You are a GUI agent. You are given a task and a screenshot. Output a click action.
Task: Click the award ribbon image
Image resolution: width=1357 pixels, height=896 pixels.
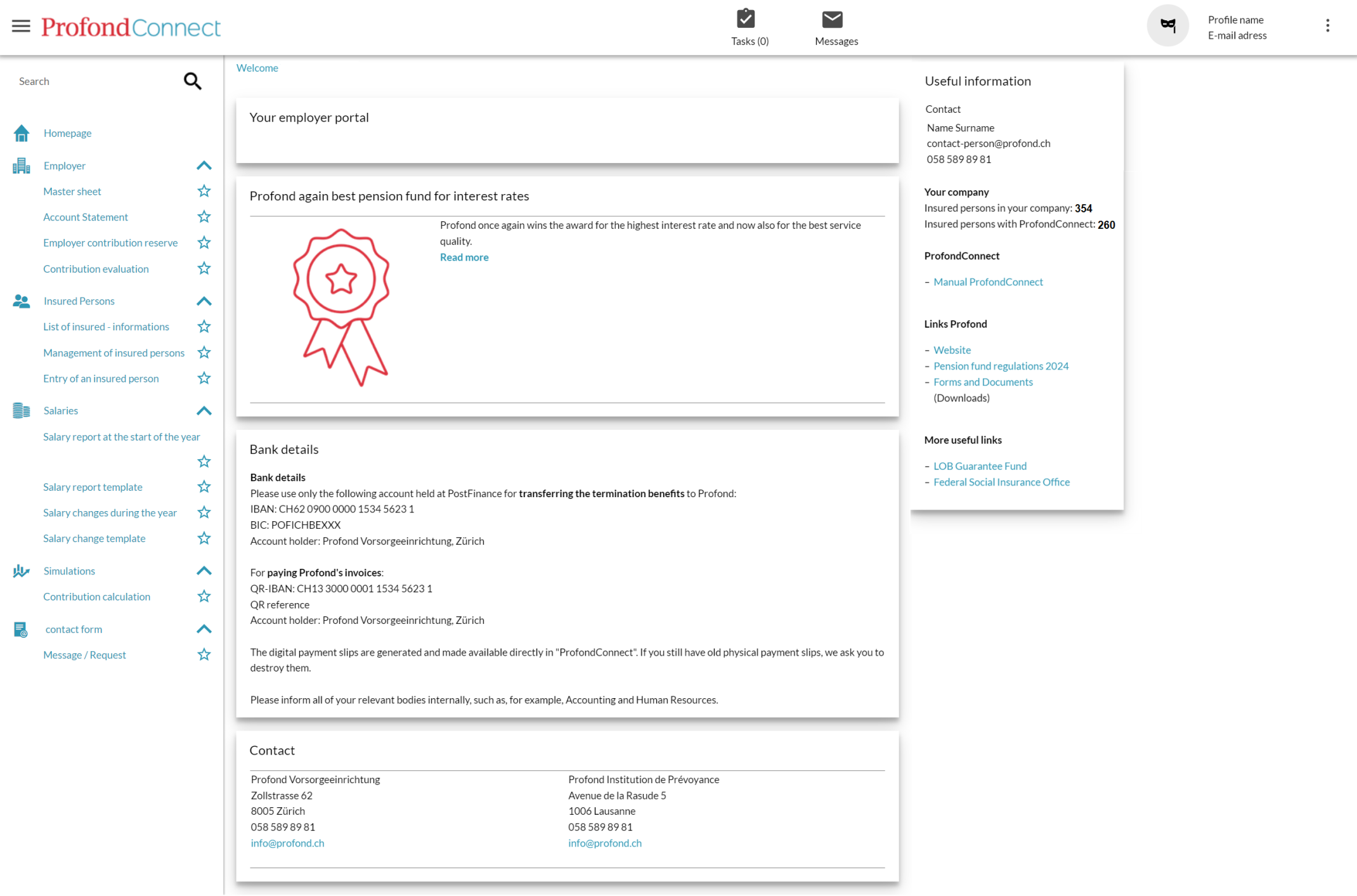[341, 308]
